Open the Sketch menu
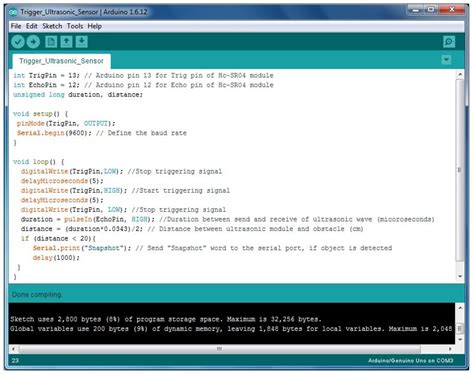 [x=52, y=26]
